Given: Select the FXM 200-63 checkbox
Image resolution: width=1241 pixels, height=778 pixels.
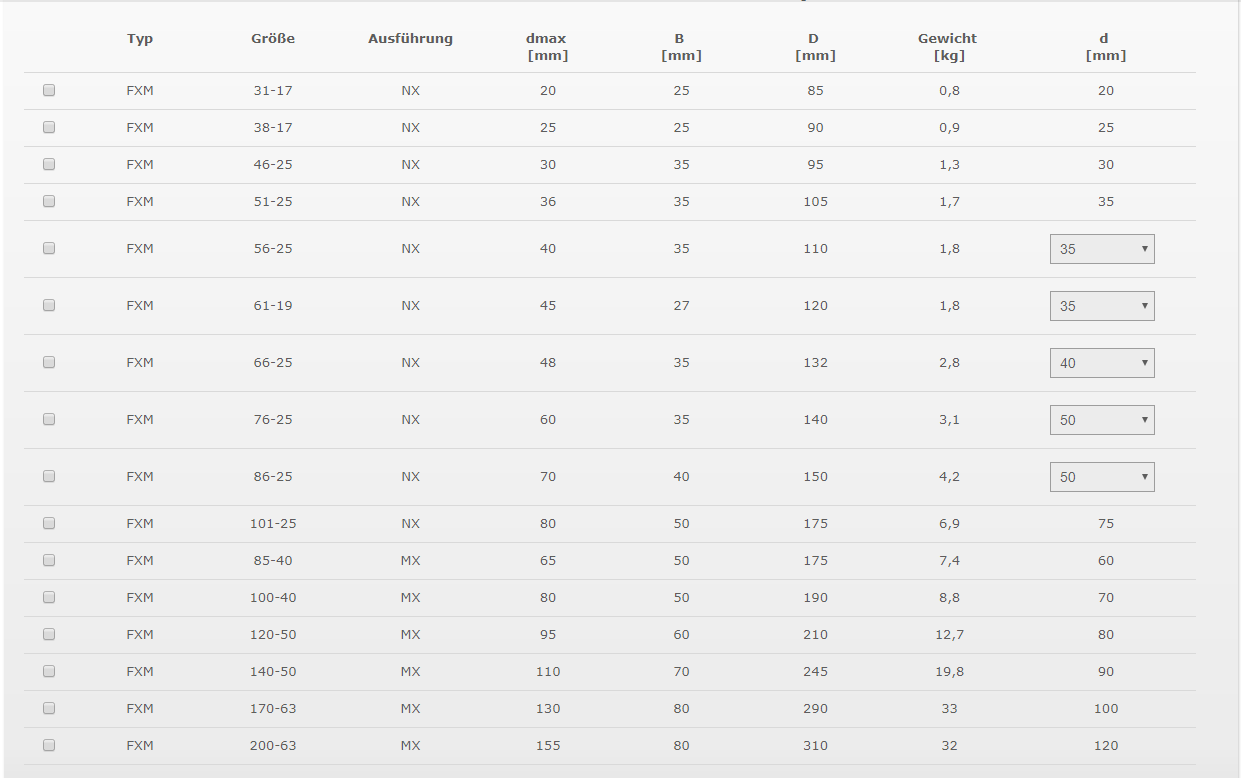Looking at the screenshot, I should pos(49,745).
